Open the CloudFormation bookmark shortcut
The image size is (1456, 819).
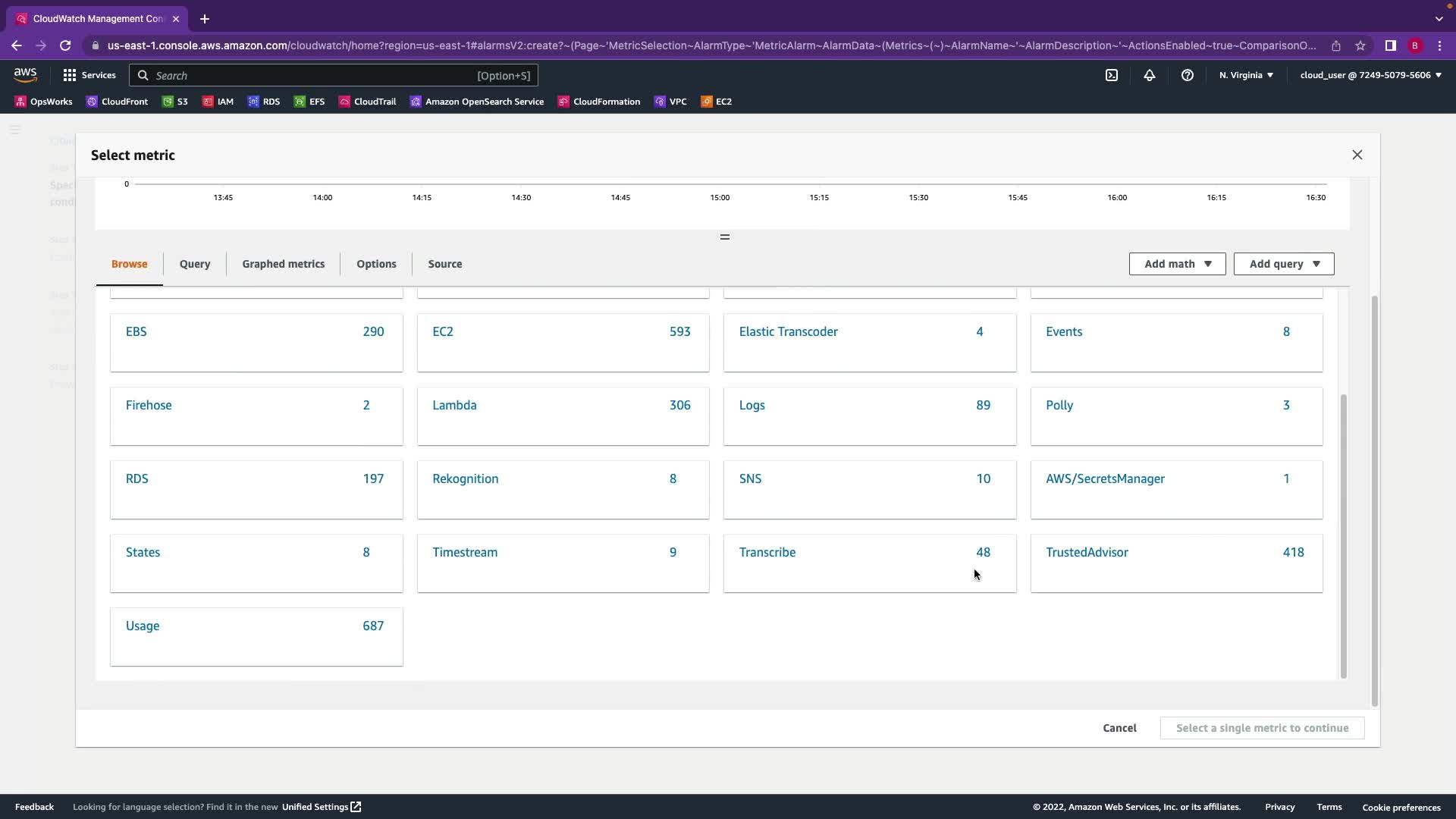[599, 102]
